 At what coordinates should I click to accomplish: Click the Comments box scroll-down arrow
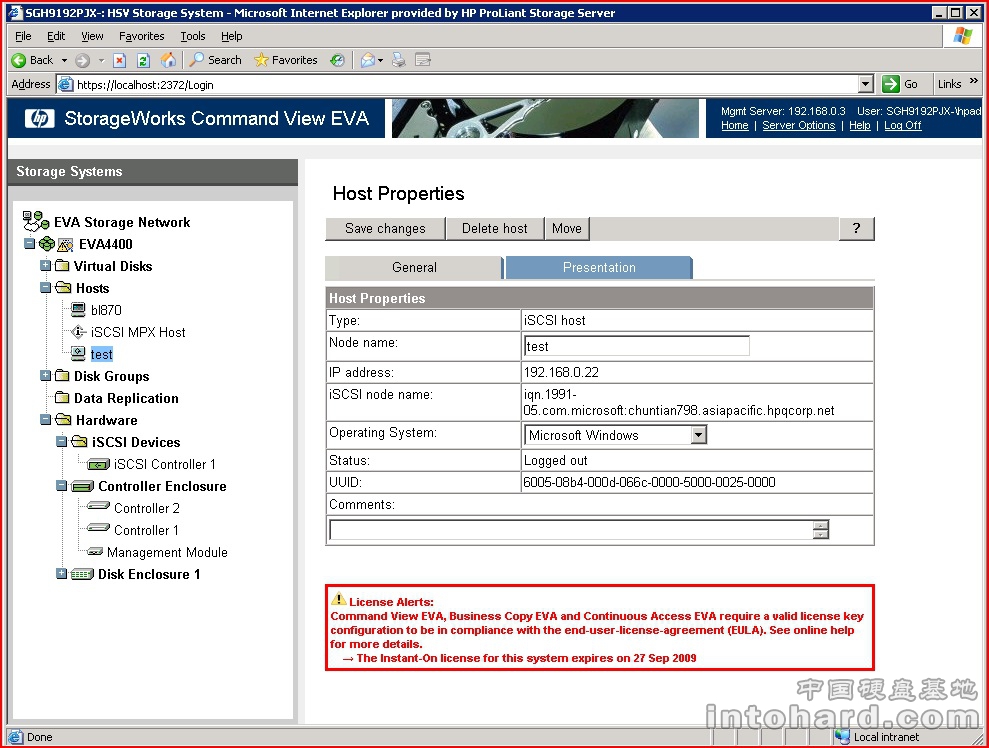[821, 535]
